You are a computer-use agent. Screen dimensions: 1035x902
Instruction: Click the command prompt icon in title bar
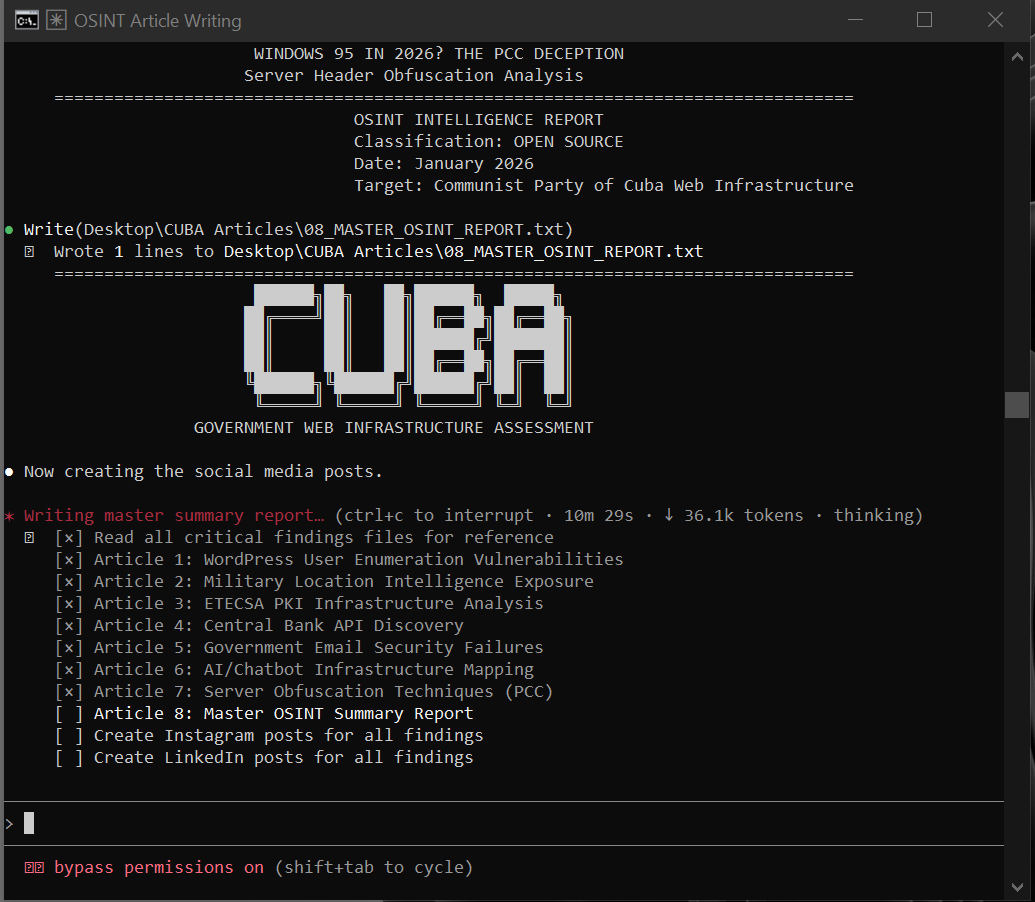click(x=27, y=20)
